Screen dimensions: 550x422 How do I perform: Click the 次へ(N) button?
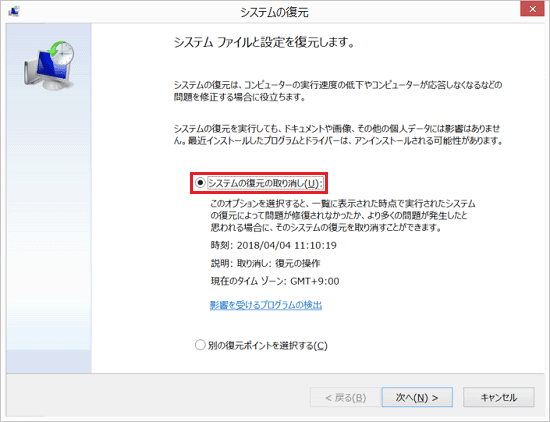point(417,397)
